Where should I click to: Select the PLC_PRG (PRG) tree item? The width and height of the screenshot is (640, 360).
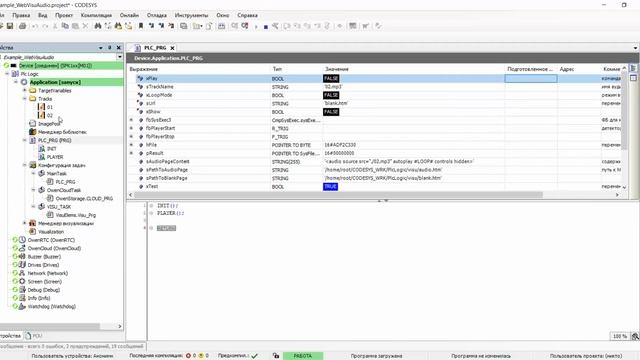54,140
